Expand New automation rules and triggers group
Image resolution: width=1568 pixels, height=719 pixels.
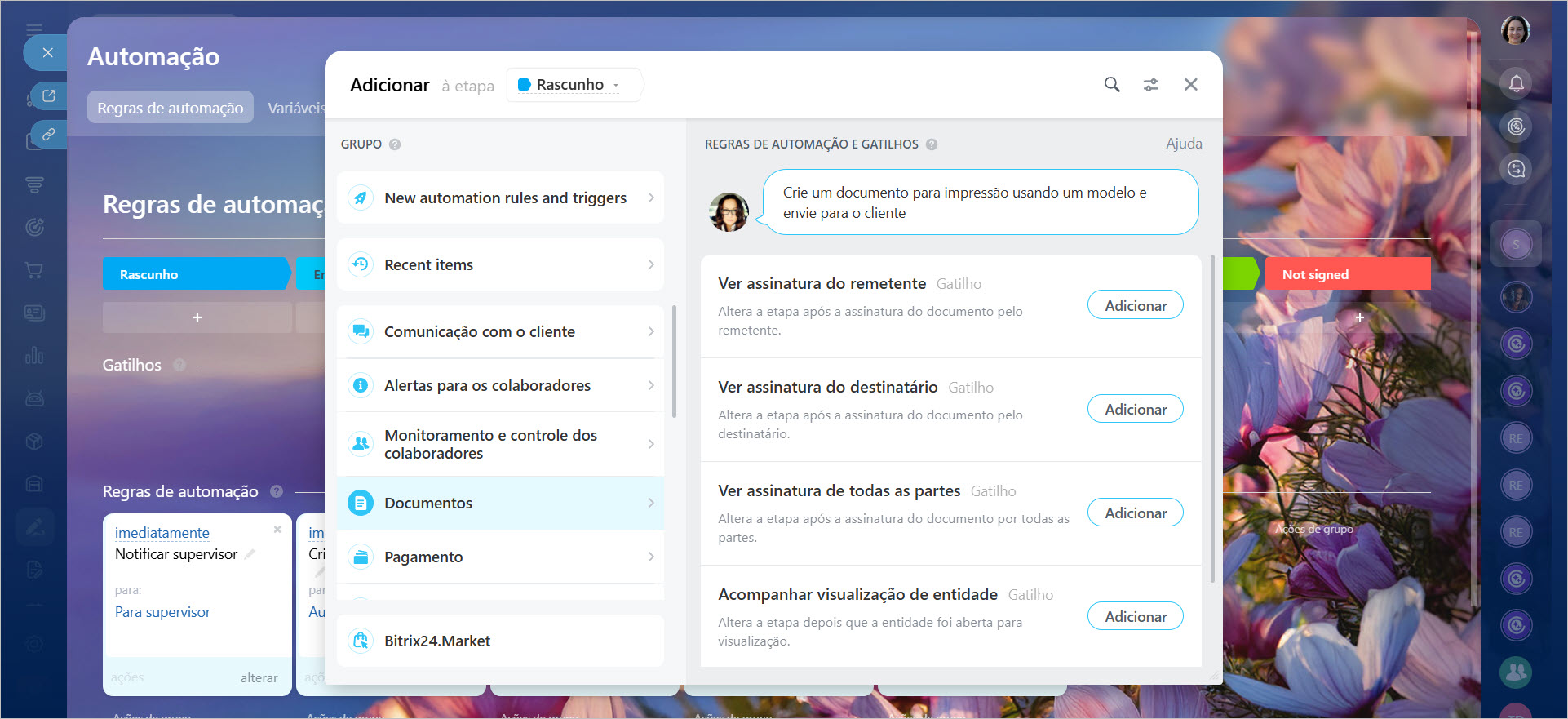[500, 198]
